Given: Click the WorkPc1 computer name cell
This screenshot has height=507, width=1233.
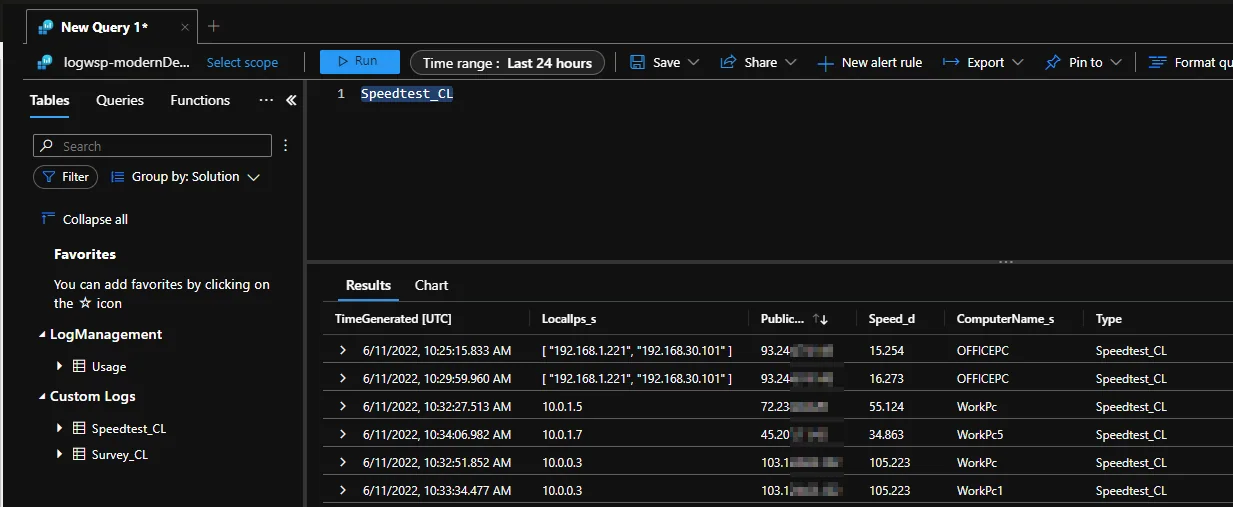Looking at the screenshot, I should tap(979, 491).
